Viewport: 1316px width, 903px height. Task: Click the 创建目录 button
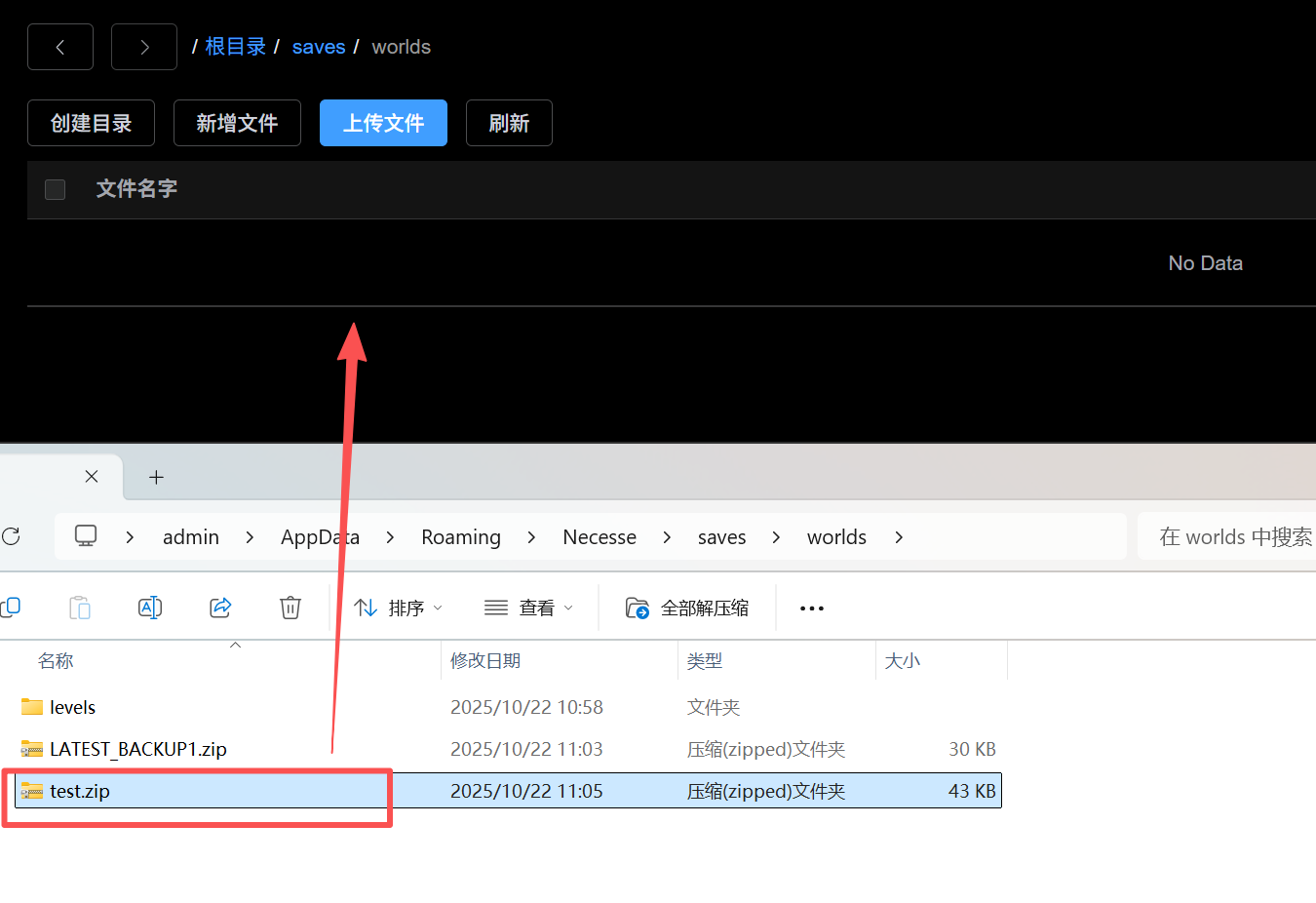pyautogui.click(x=91, y=123)
